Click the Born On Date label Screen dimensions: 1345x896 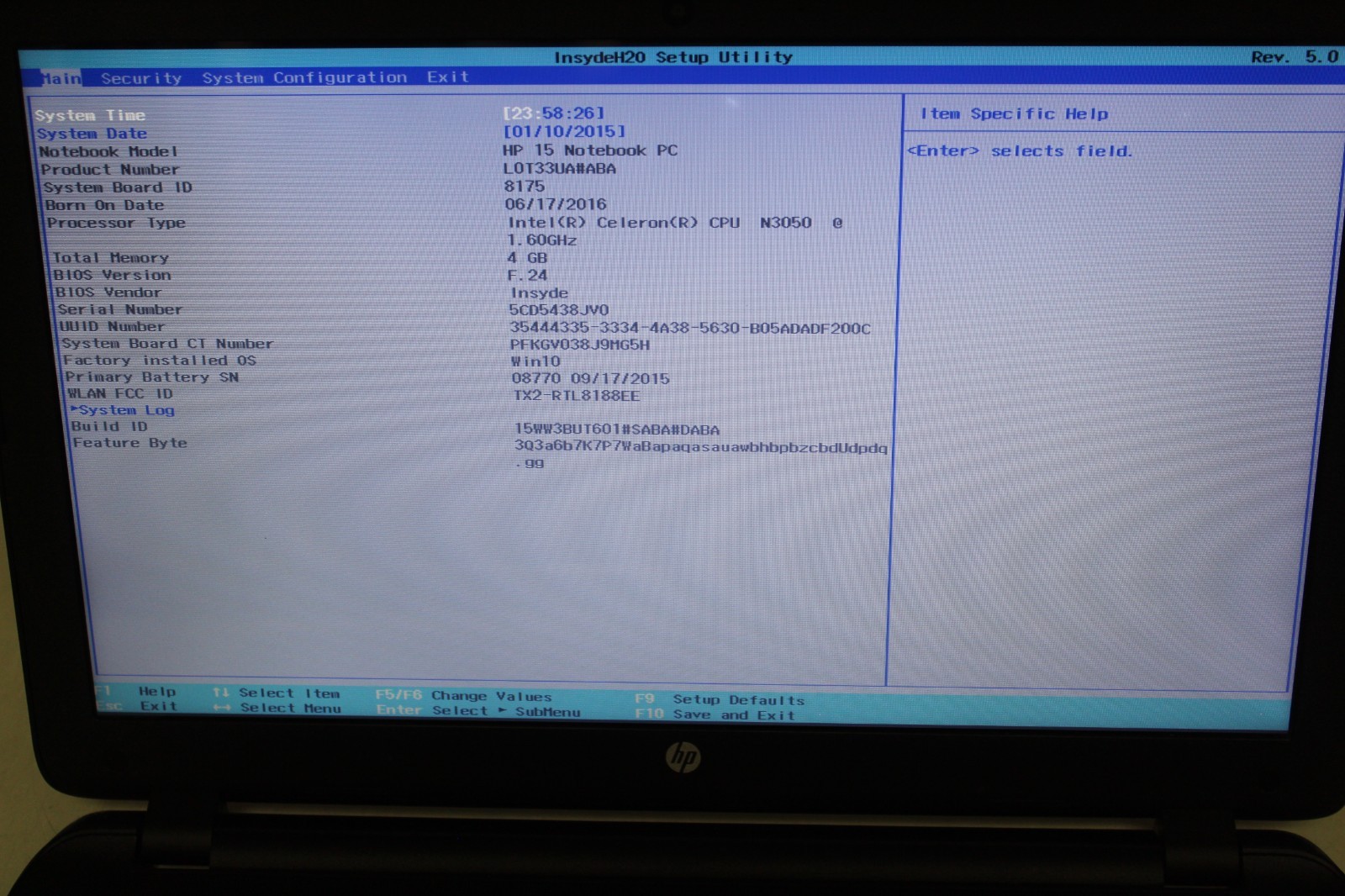(x=104, y=205)
